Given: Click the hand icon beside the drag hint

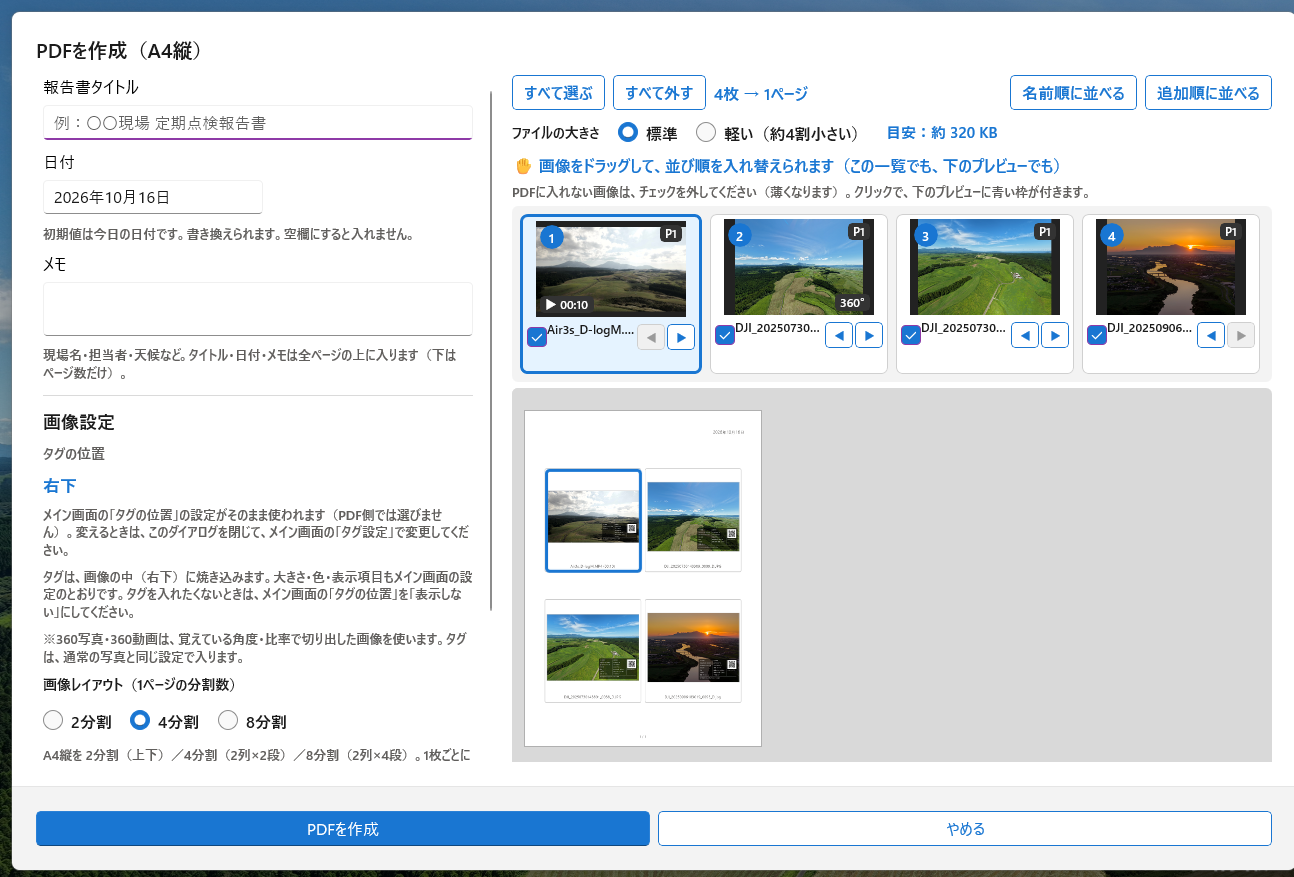Looking at the screenshot, I should pos(522,166).
